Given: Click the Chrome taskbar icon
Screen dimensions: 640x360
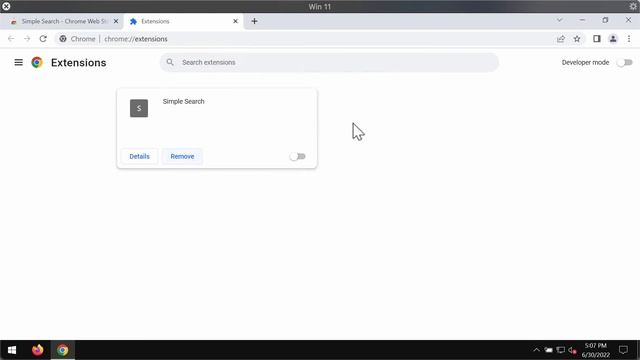Looking at the screenshot, I should point(62,350).
